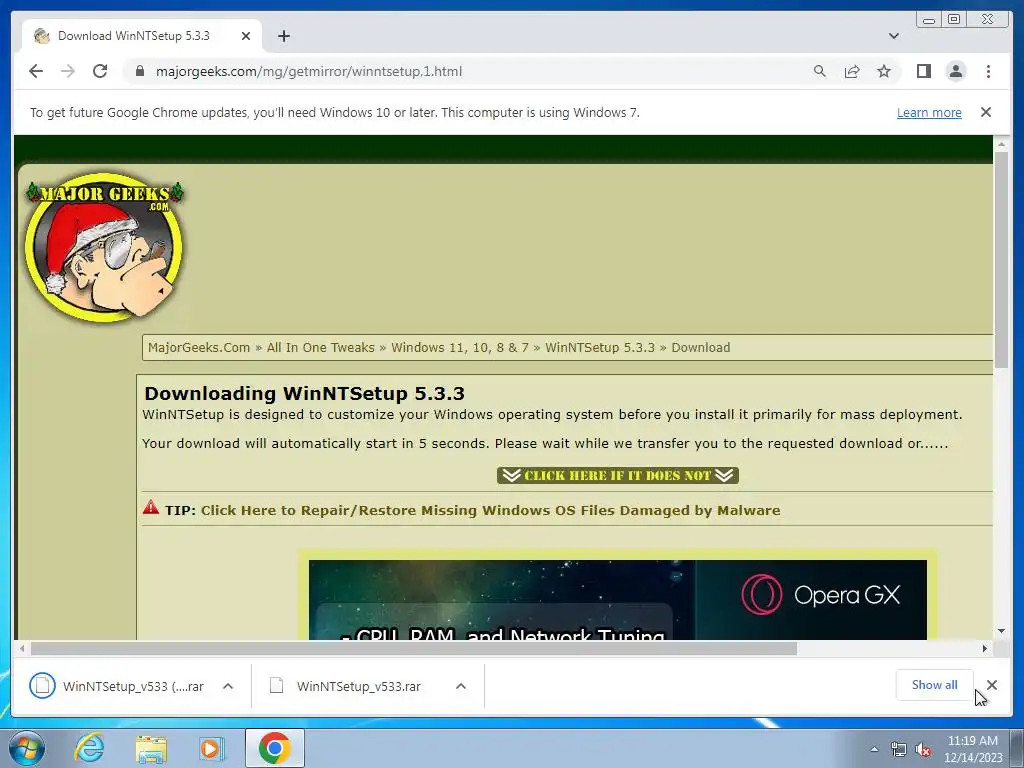The width and height of the screenshot is (1024, 768).
Task: Open the muted volume tray icon
Action: click(x=923, y=749)
